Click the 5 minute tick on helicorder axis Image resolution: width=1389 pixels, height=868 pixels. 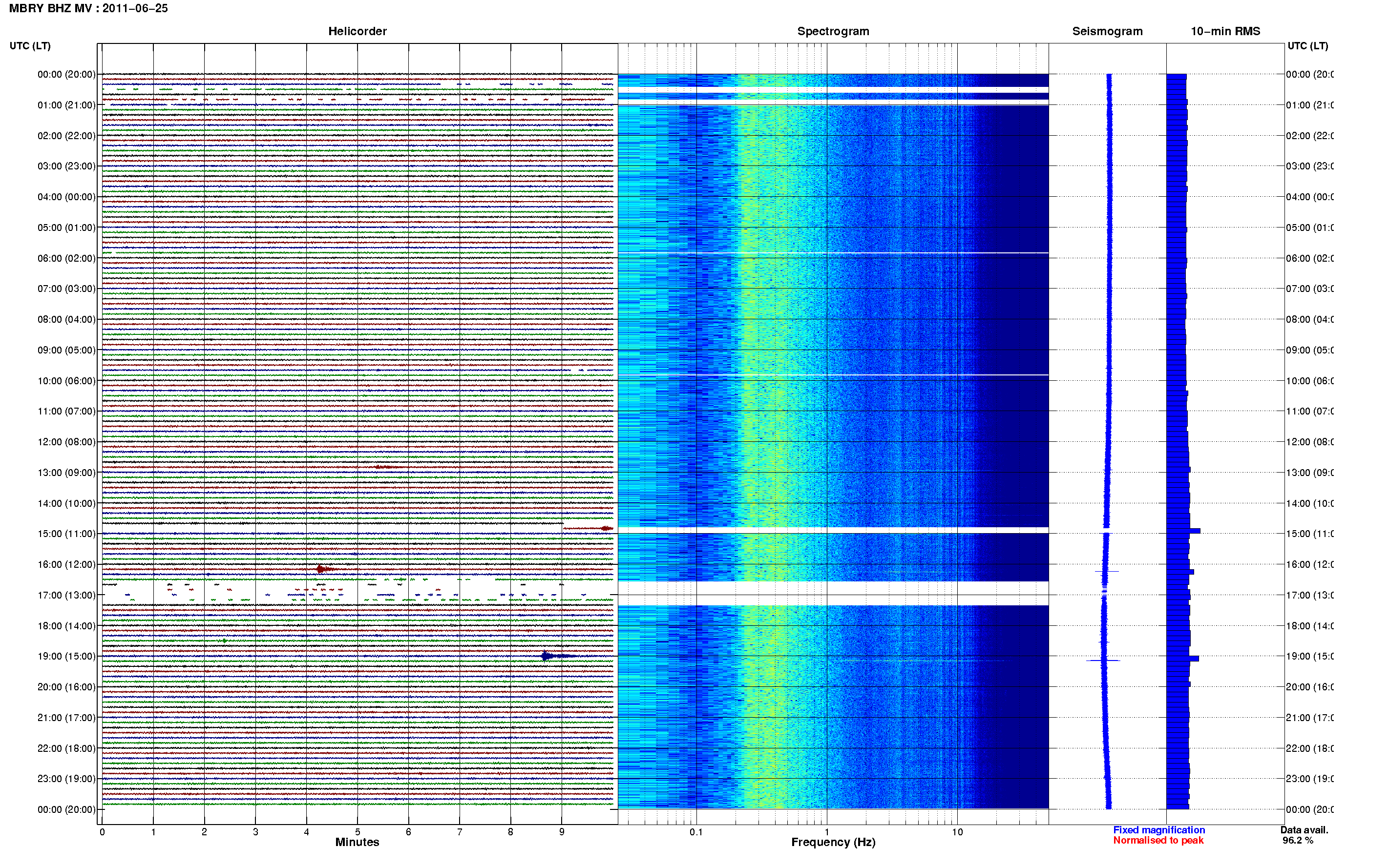click(357, 831)
